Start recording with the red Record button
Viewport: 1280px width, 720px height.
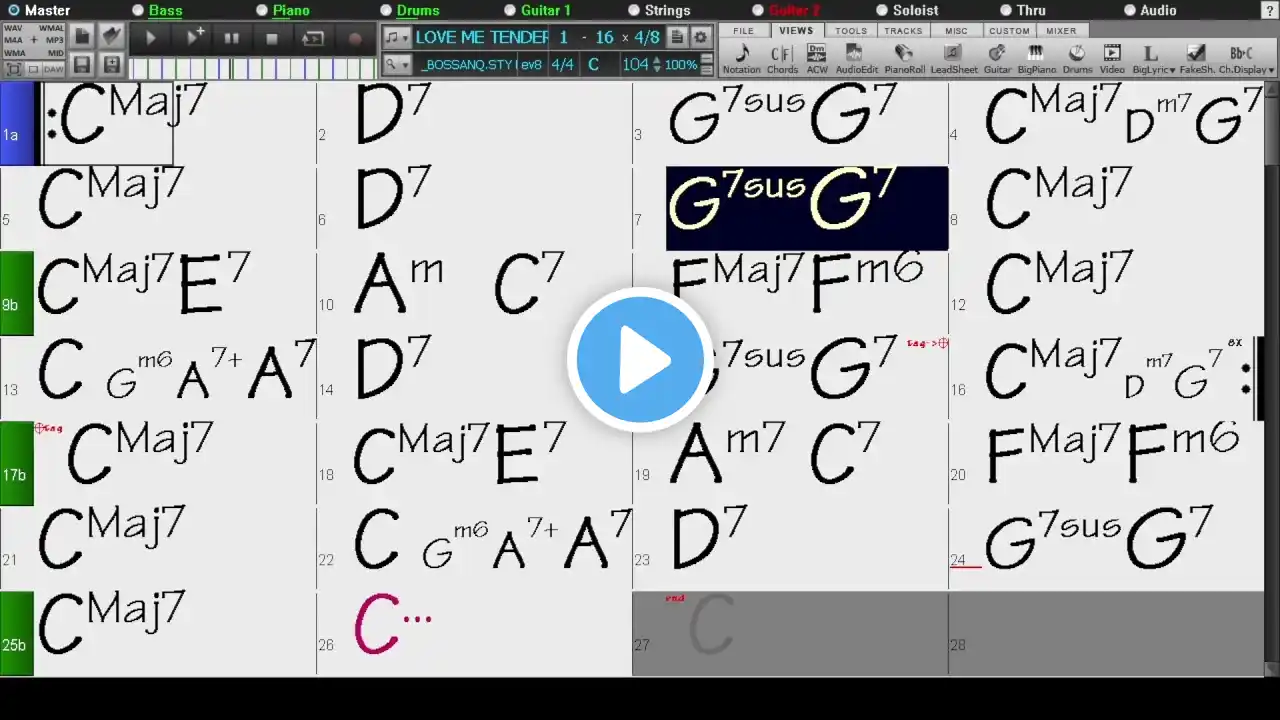click(x=355, y=38)
